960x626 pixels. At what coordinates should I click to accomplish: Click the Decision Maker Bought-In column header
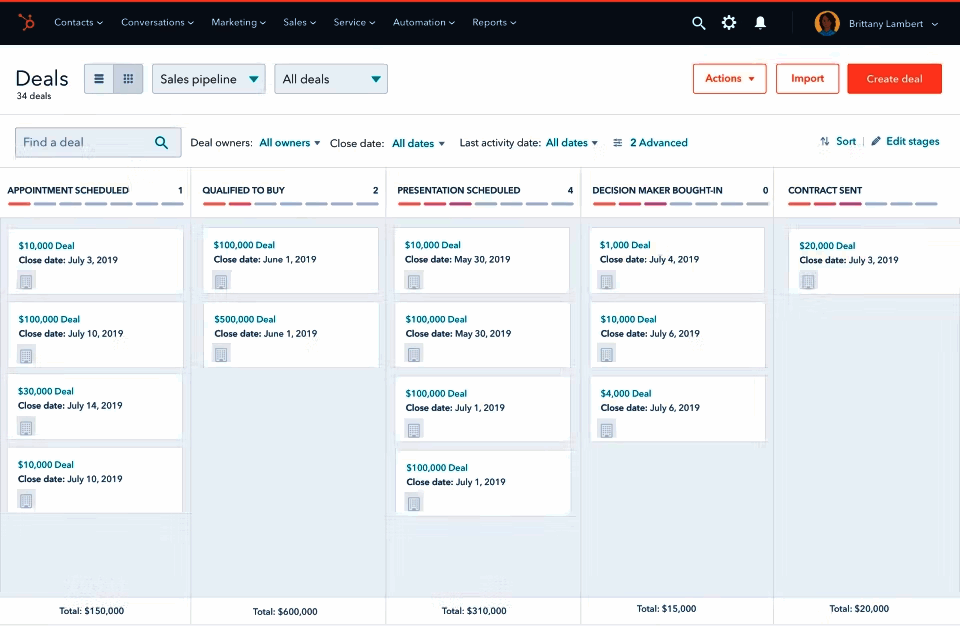[657, 190]
